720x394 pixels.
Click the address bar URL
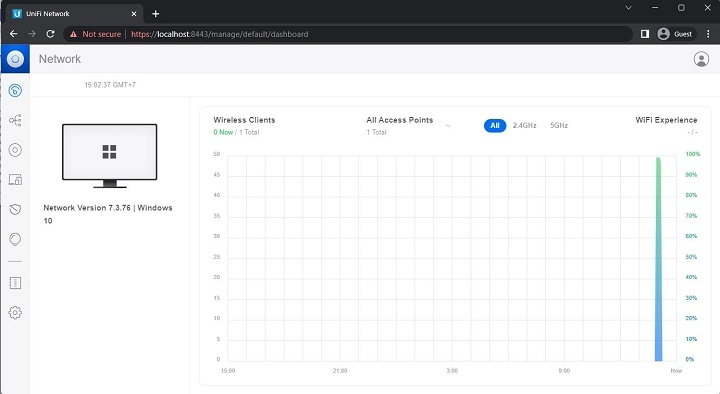point(219,34)
